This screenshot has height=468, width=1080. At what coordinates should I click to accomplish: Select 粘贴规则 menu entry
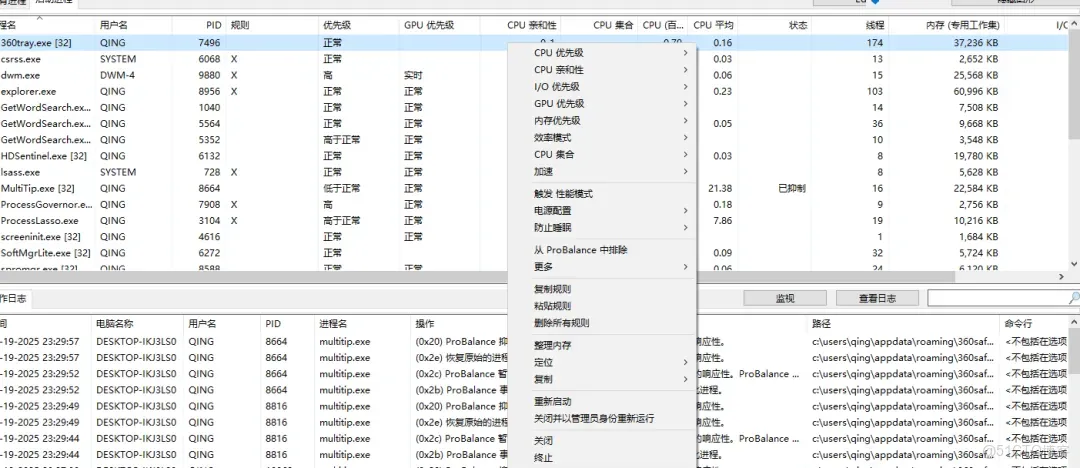[601, 306]
